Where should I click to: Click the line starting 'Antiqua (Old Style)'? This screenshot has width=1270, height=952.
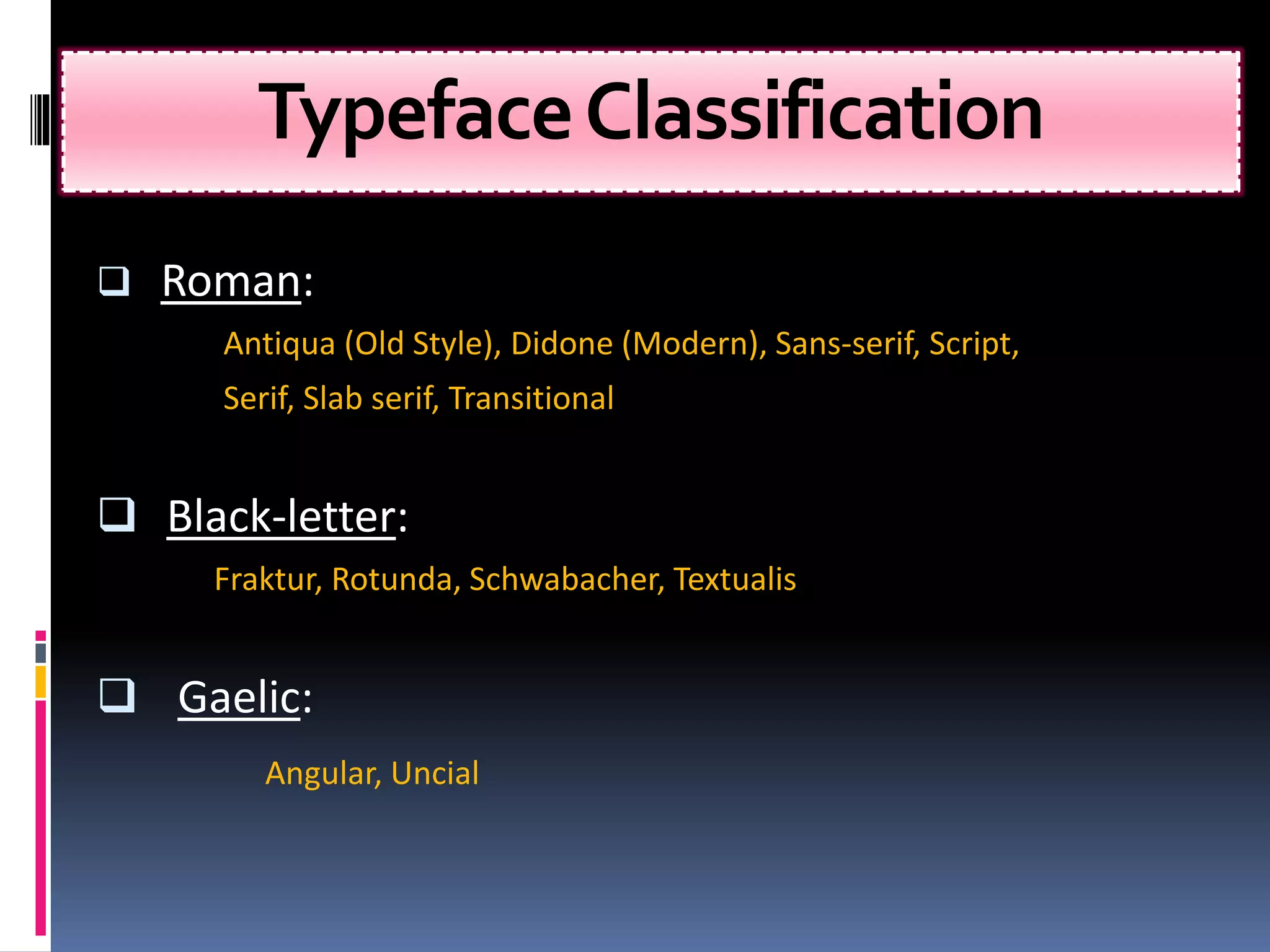pyautogui.click(x=621, y=344)
